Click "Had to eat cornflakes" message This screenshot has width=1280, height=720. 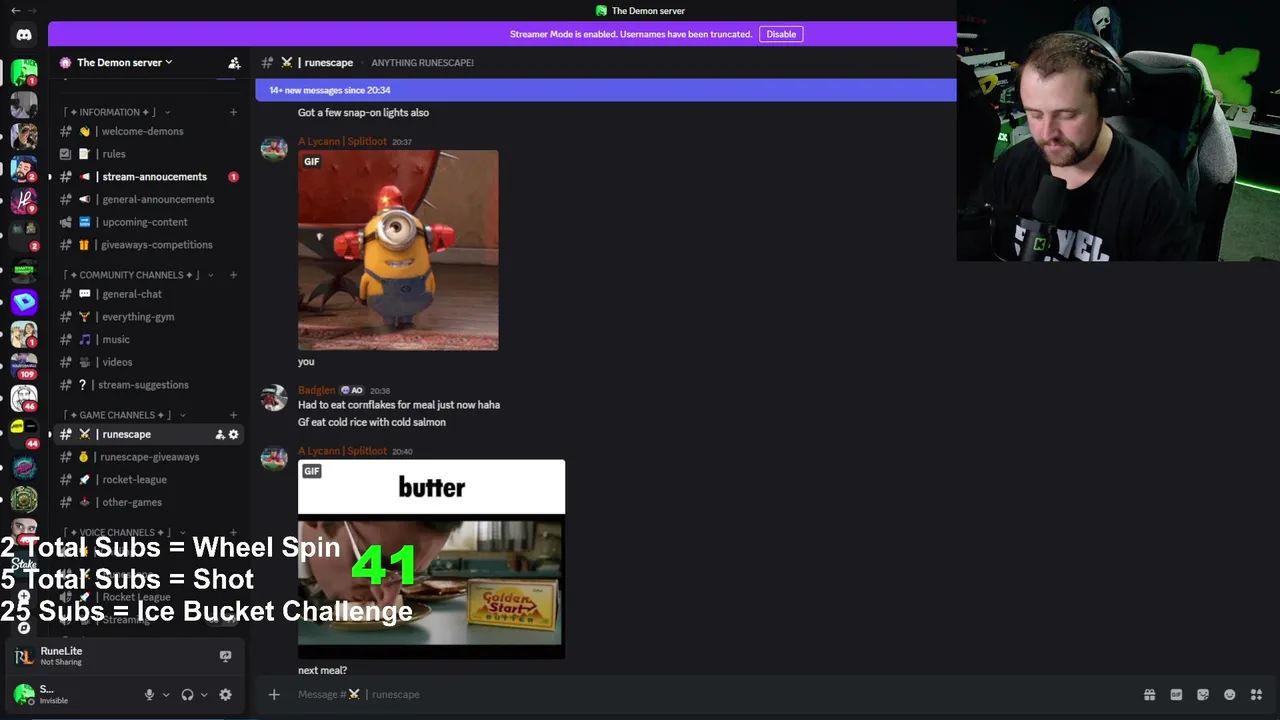pos(399,405)
